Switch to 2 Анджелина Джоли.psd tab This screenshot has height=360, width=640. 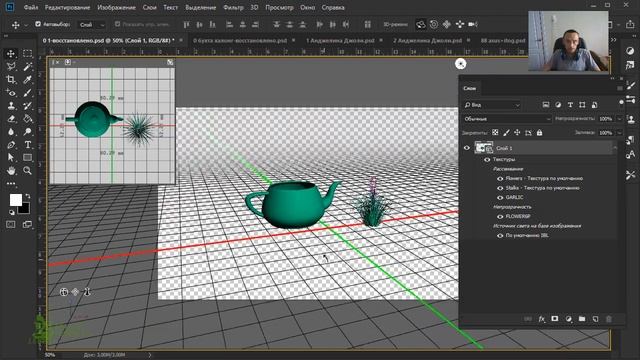[427, 40]
